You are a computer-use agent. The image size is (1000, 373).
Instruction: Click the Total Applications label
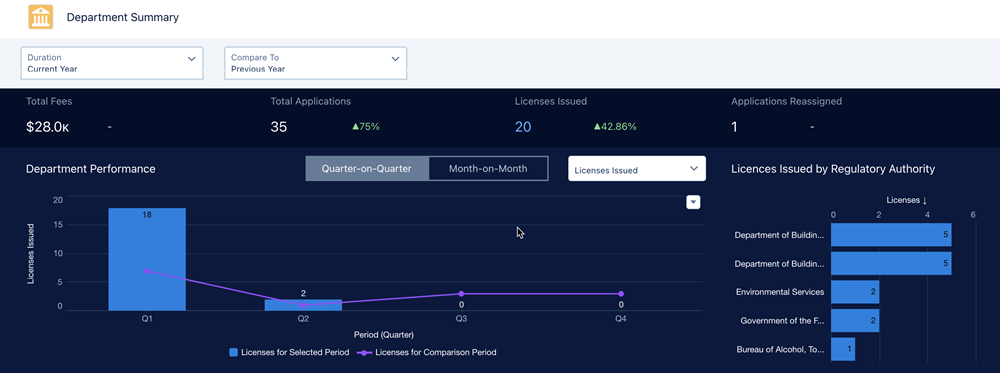[311, 101]
